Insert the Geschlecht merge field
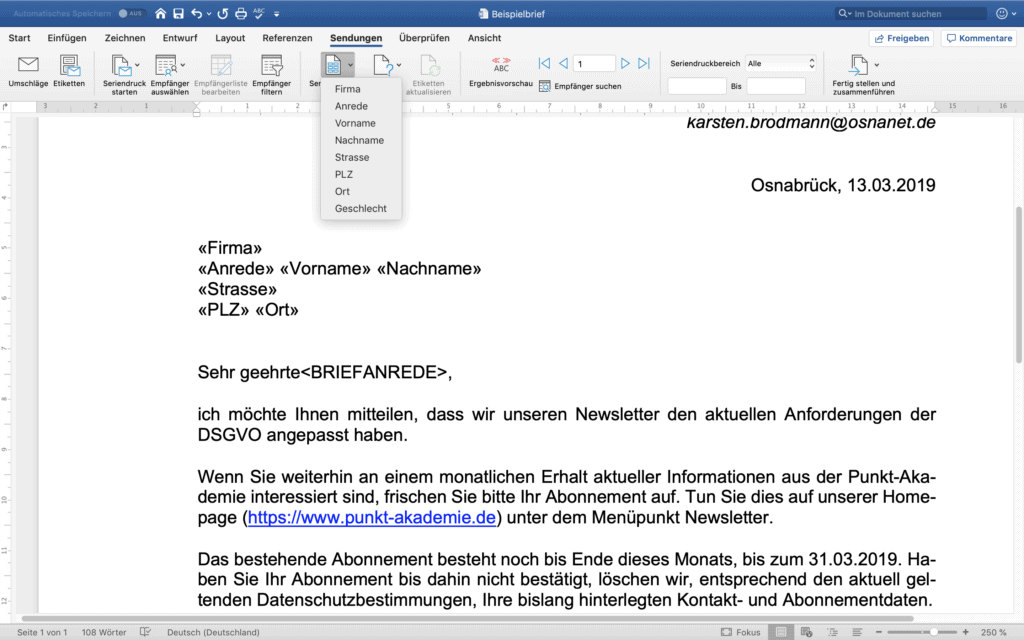 (361, 208)
